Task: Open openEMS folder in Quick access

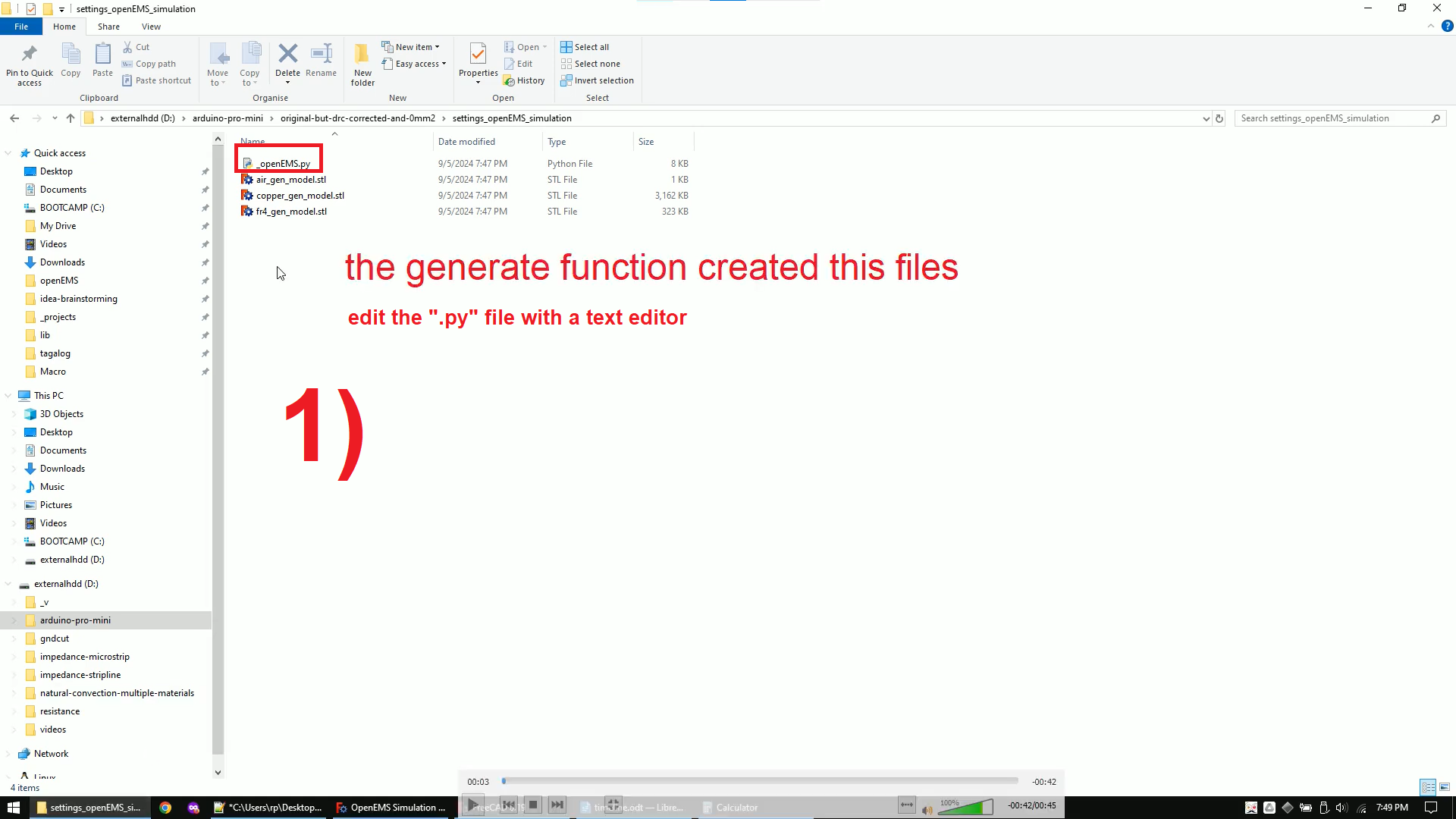Action: 59,281
